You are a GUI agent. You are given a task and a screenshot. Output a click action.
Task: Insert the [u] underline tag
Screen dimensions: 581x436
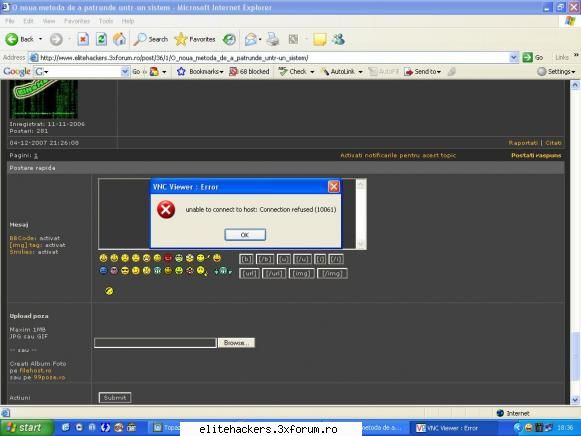coord(284,259)
